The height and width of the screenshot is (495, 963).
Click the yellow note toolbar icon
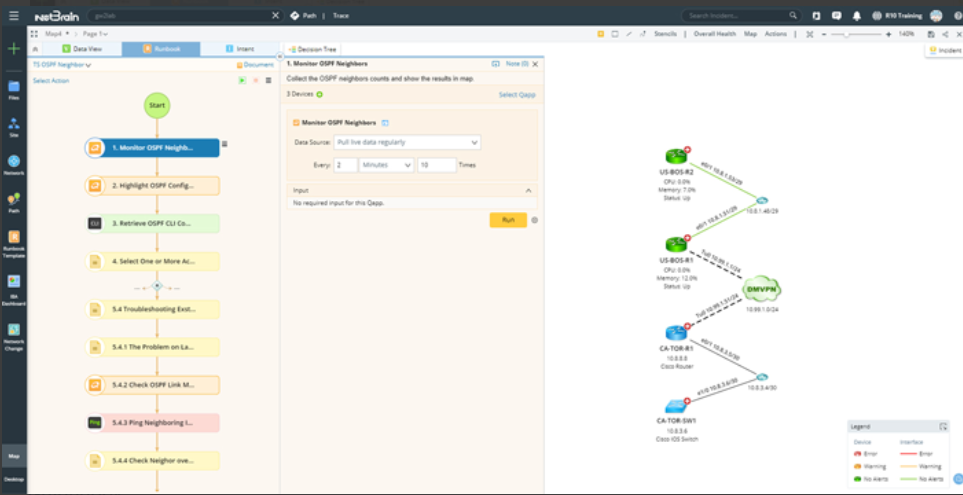[601, 34]
